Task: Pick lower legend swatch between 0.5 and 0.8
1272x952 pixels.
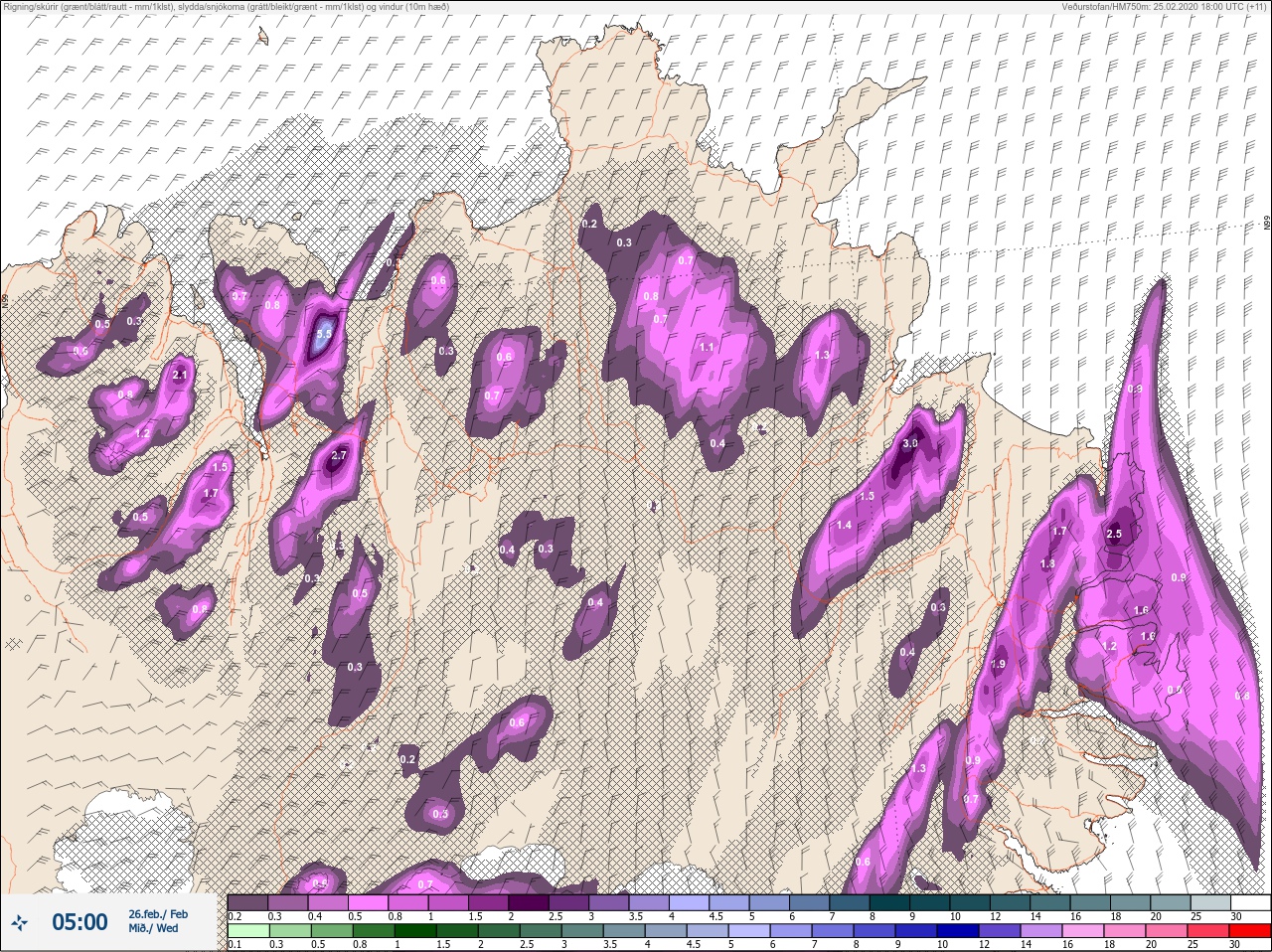Action: 332,931
